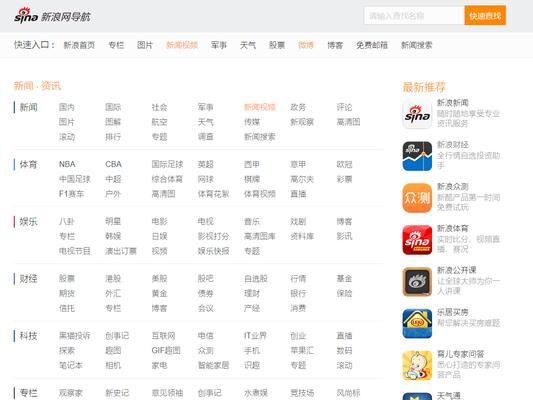Open 英超 link under 体育
Viewport: 533px width, 400px height.
click(x=206, y=164)
